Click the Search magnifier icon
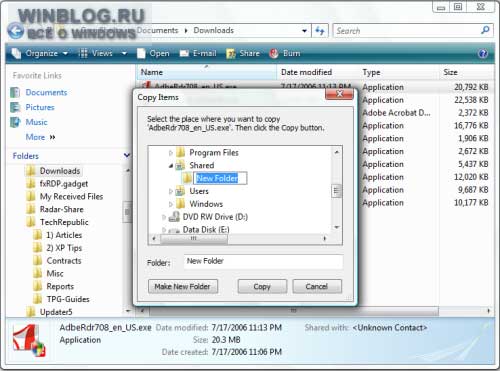Screen dimensions: 500x371 point(485,30)
